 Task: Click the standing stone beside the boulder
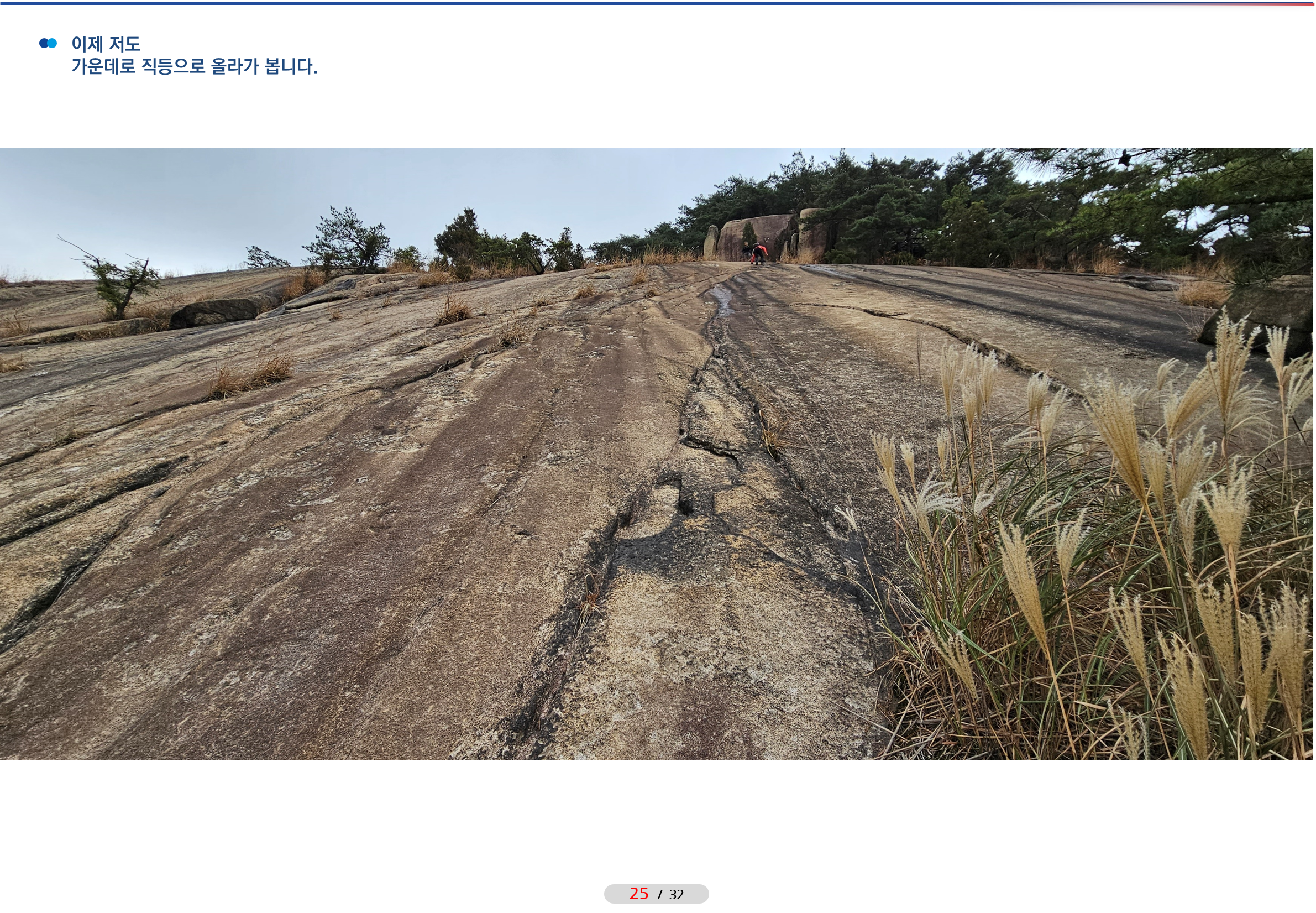tap(711, 242)
